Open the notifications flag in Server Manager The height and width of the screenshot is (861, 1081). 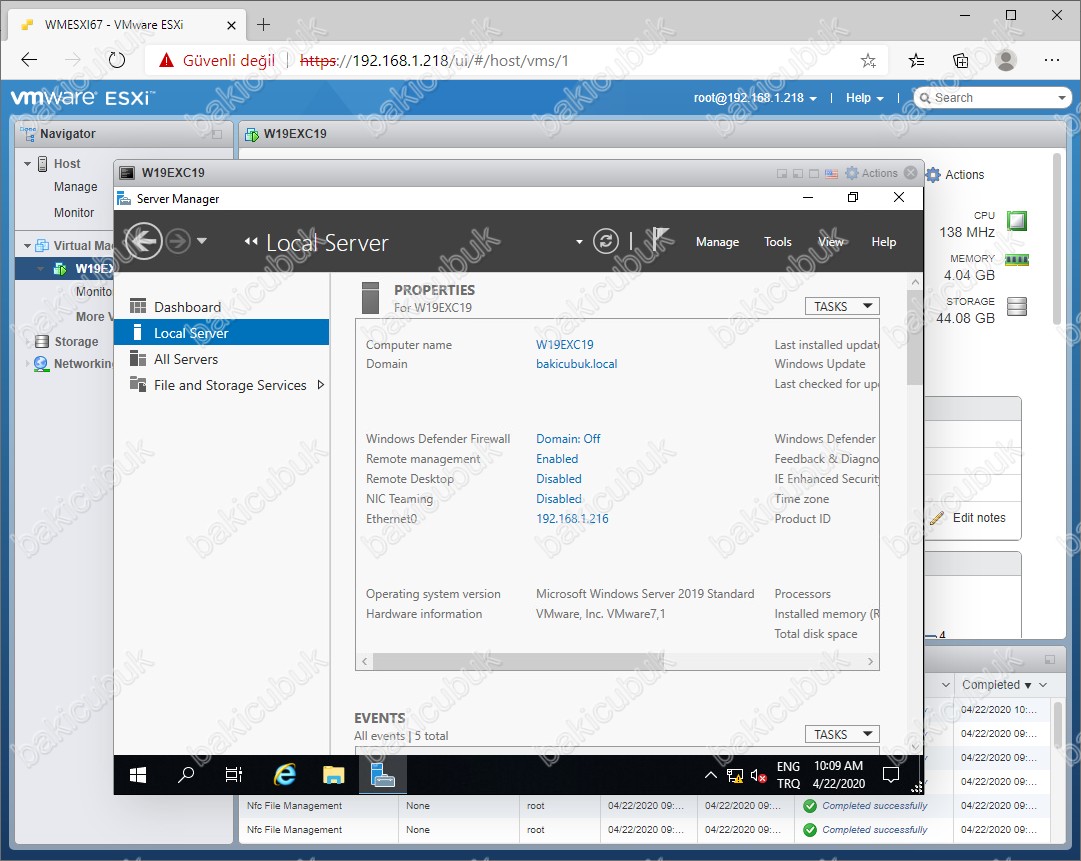click(660, 241)
